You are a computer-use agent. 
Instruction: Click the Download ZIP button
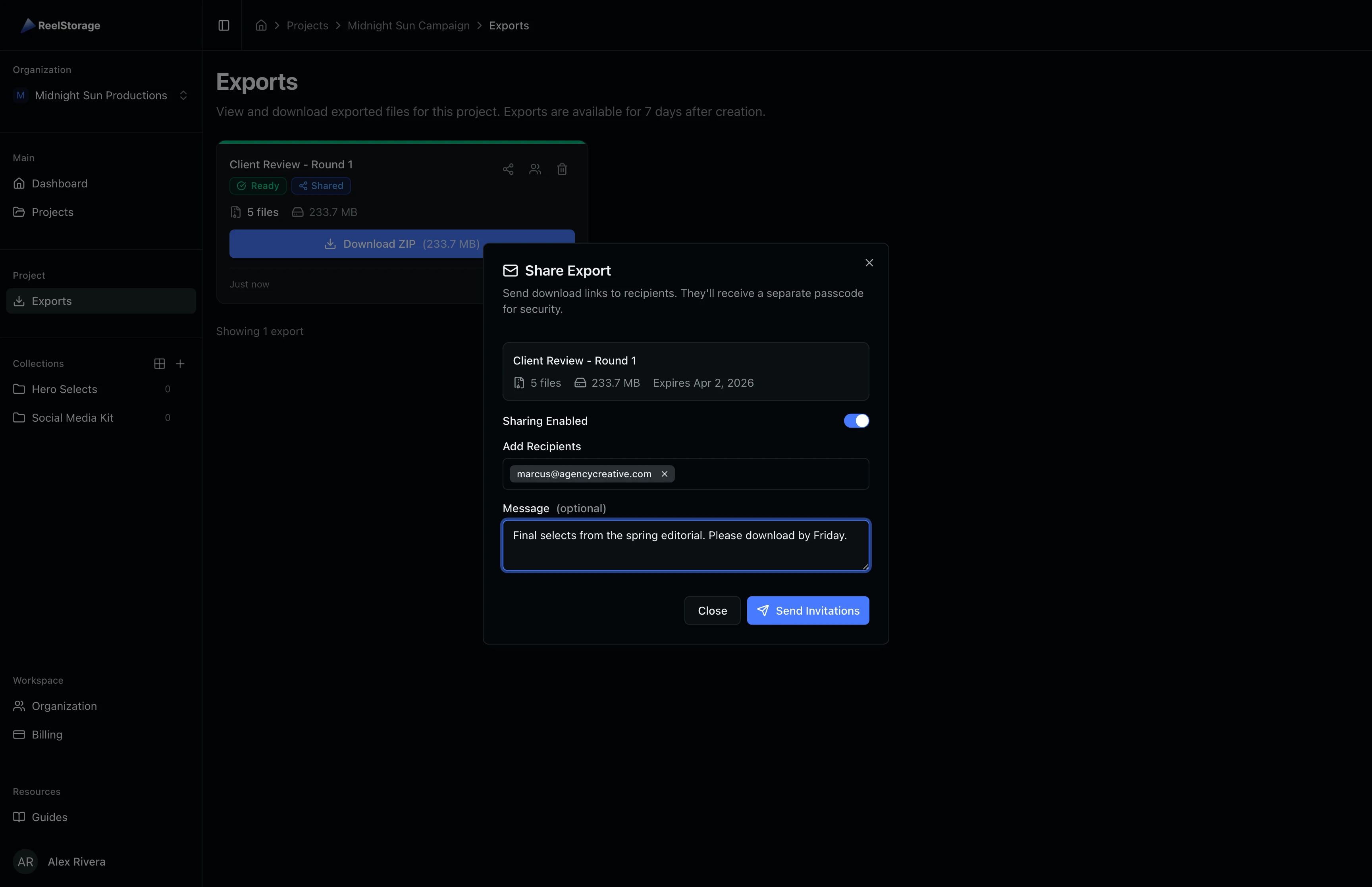(401, 243)
